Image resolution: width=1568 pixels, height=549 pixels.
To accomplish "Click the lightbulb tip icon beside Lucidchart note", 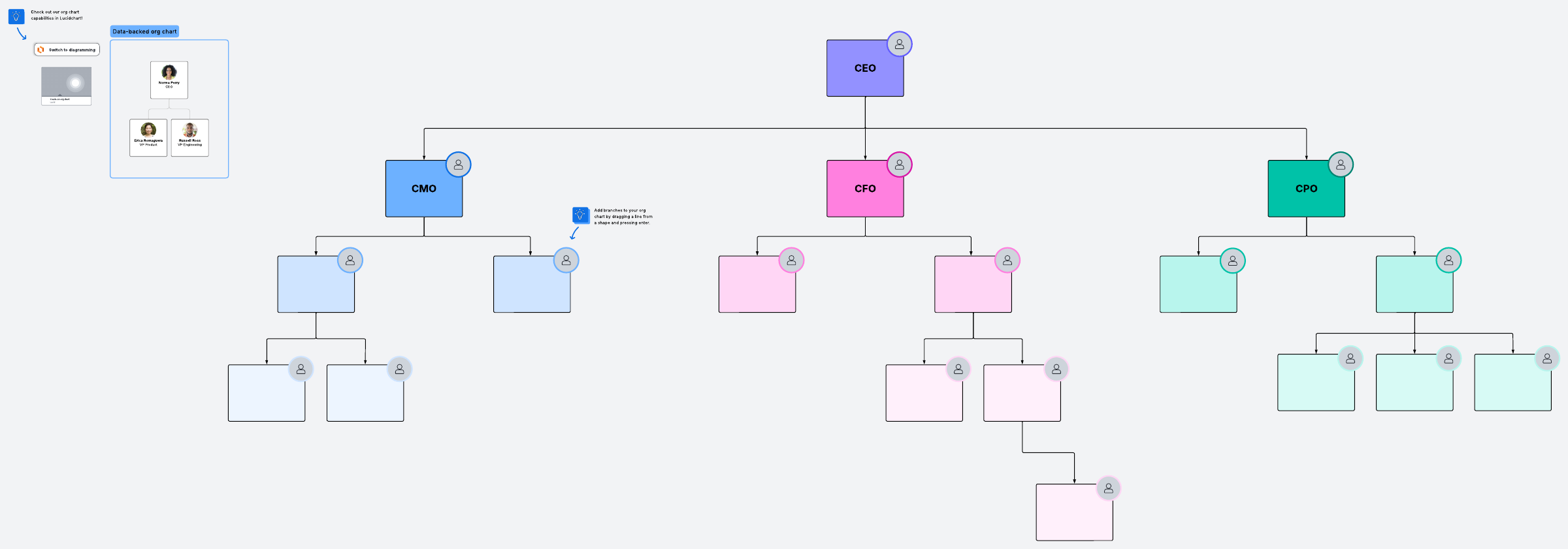I will pos(16,16).
